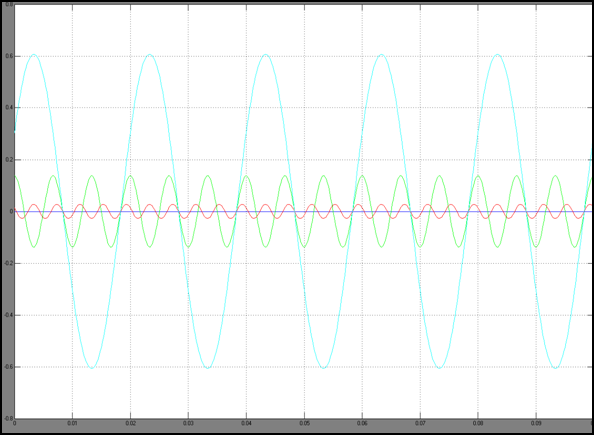Select the 0.06 x-axis tick label
594x435 pixels.
[x=362, y=422]
